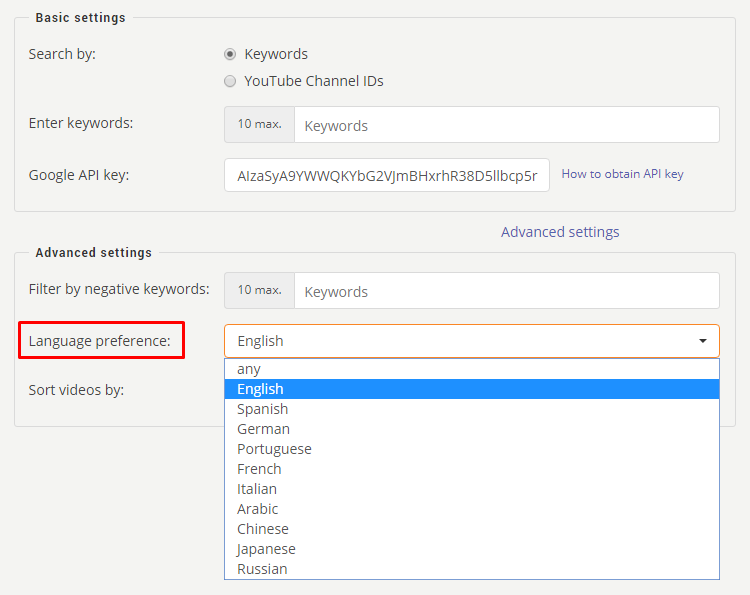Open the How to obtain API key link
This screenshot has width=750, height=595.
point(622,174)
